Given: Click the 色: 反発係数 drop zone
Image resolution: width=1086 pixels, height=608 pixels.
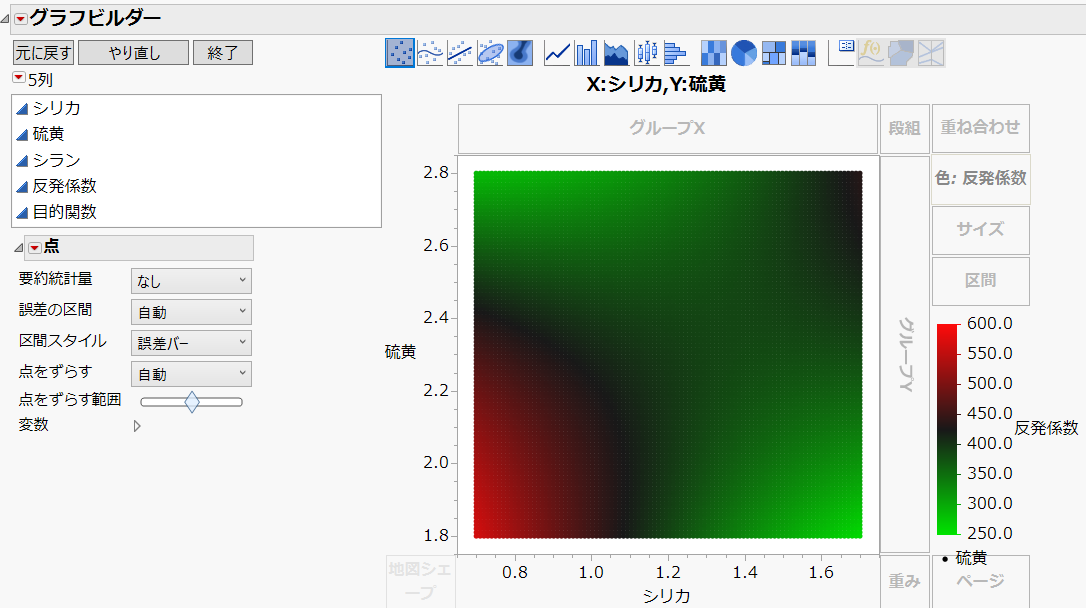Looking at the screenshot, I should point(981,179).
